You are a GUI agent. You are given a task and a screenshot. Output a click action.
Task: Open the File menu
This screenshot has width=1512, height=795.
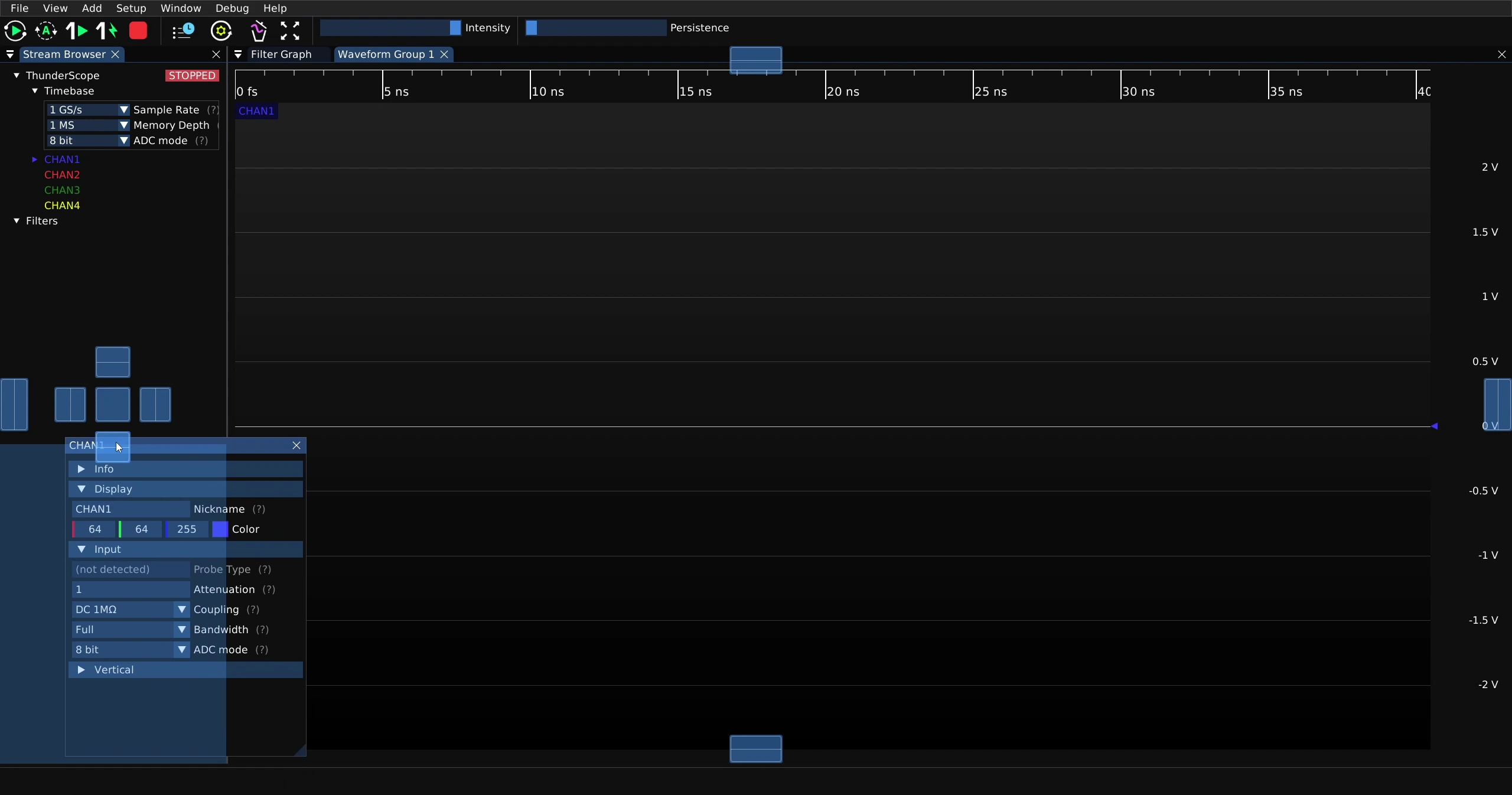[19, 8]
